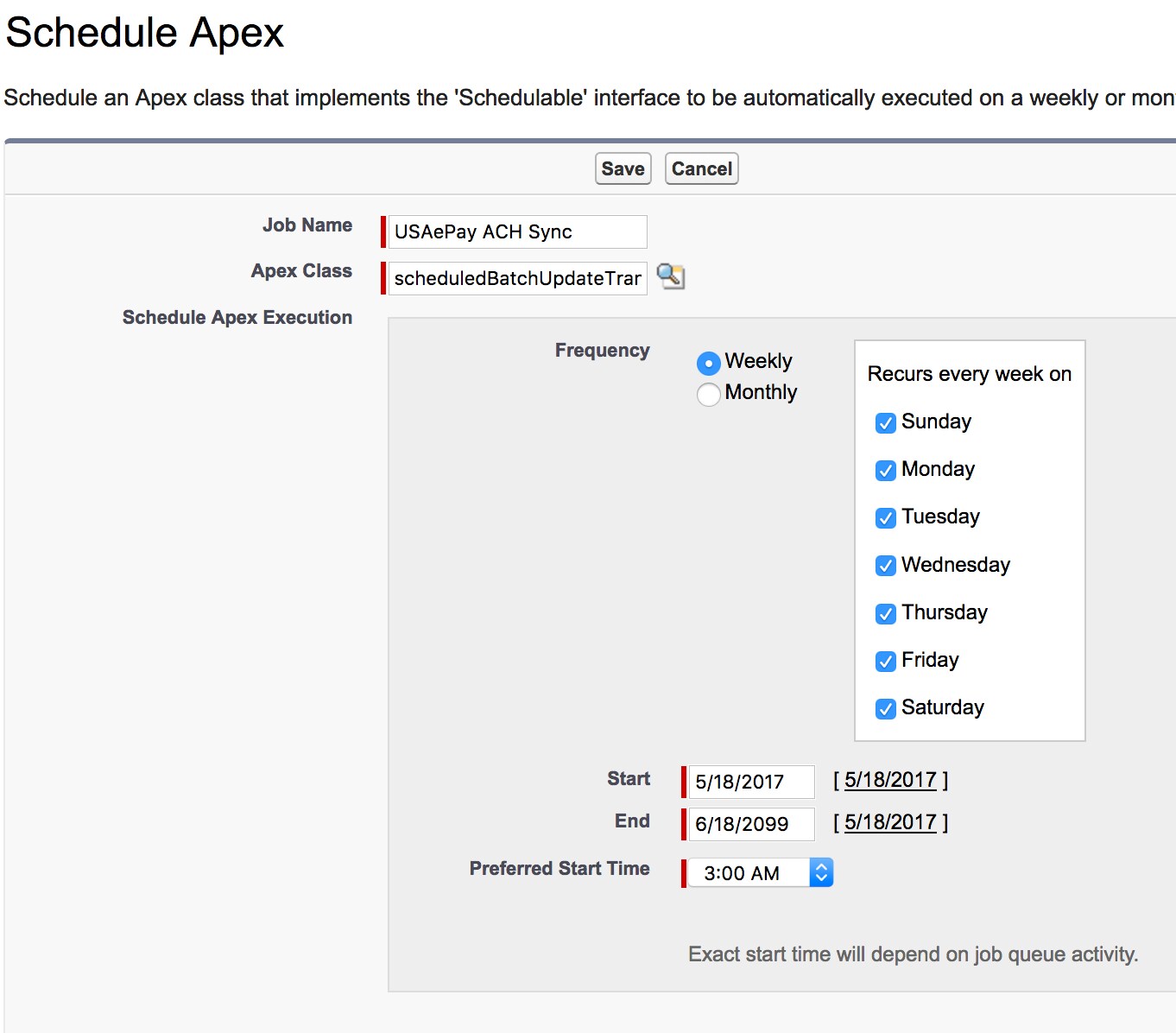This screenshot has width=1176, height=1033.
Task: Uncheck the Sunday checkbox
Action: click(x=885, y=422)
